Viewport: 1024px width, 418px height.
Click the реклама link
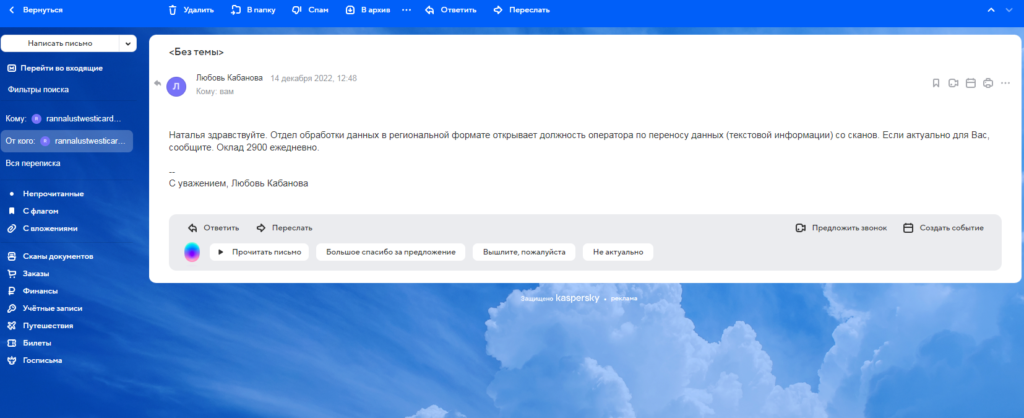point(624,298)
